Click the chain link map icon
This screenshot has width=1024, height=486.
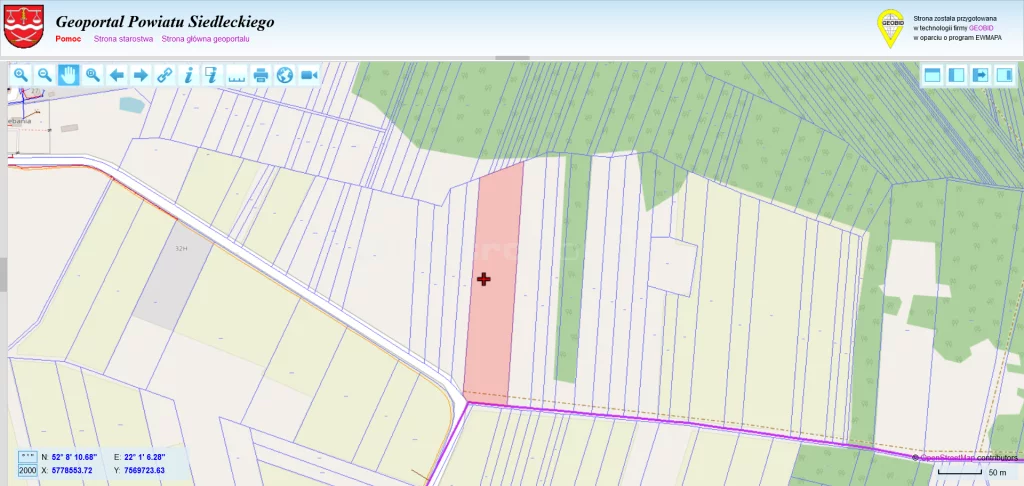(164, 75)
